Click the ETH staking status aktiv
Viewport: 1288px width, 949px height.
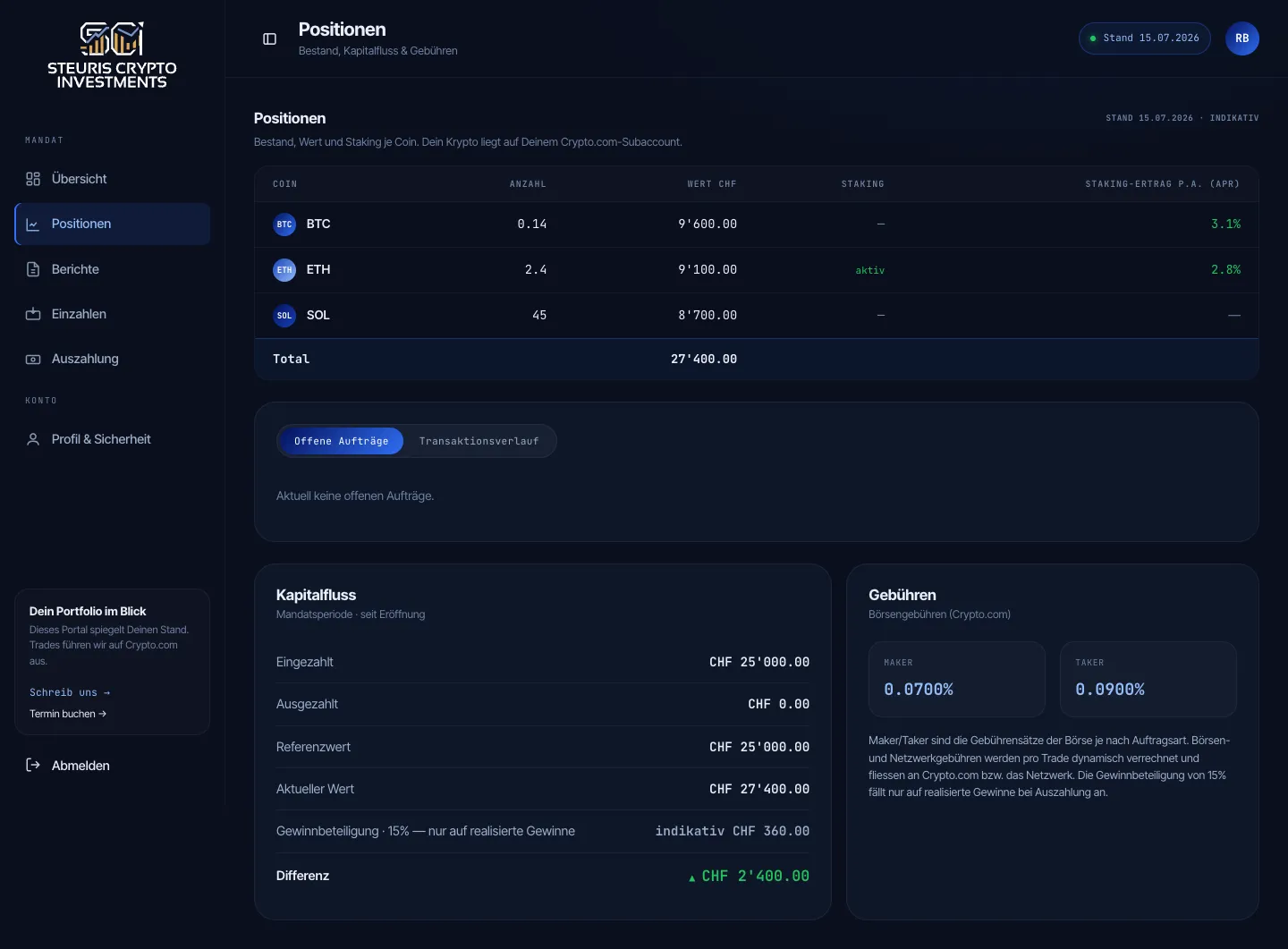coord(869,270)
